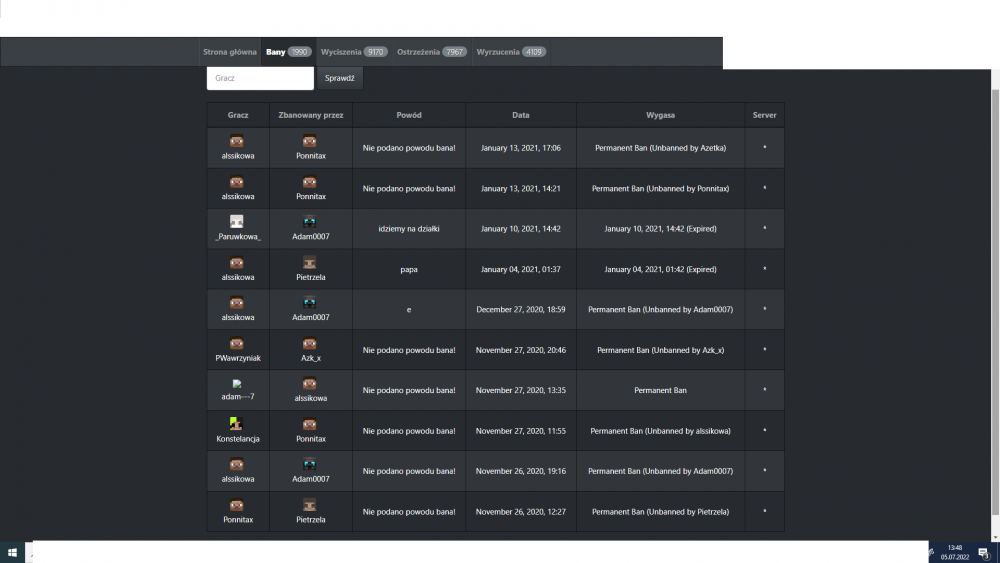Click the _Paruwkowa_ player avatar
Viewport: 1000px width, 563px height.
[x=237, y=222]
